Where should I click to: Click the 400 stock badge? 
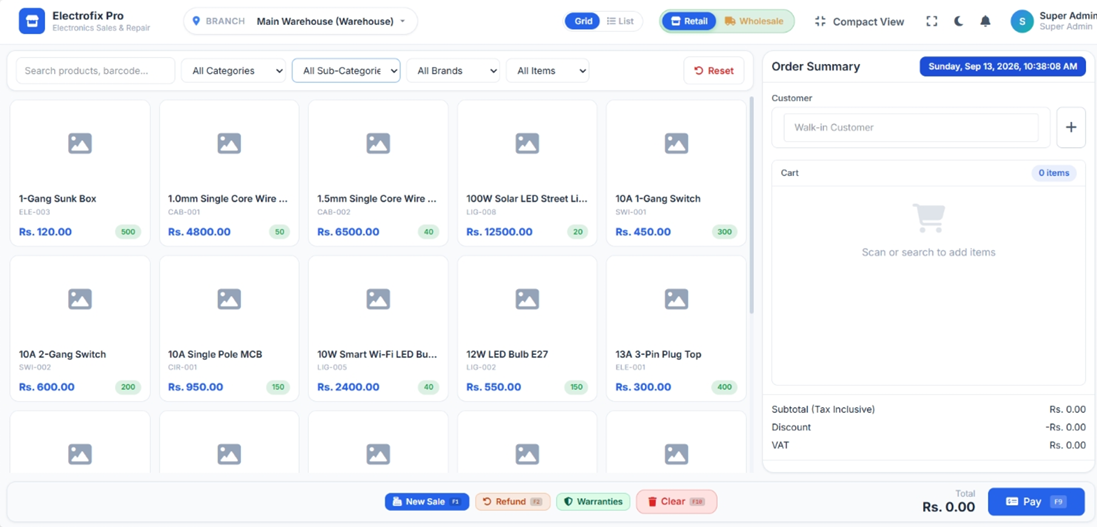pos(724,387)
